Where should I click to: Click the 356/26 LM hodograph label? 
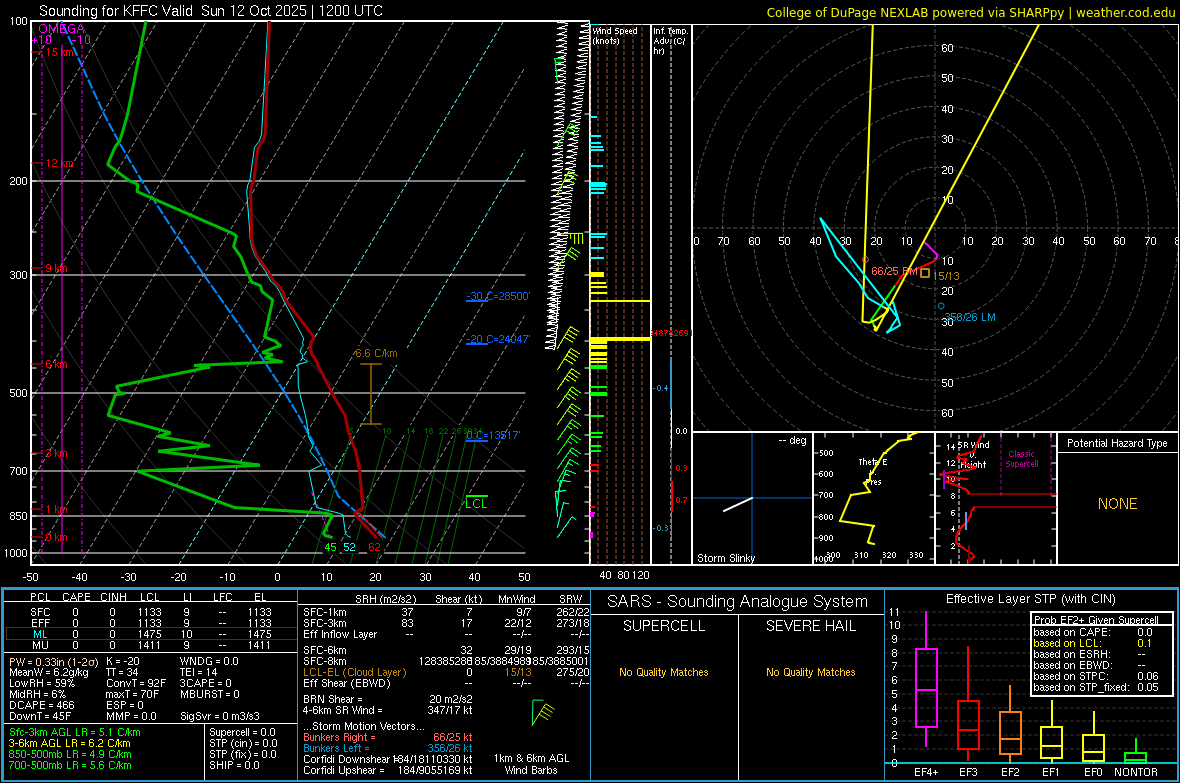(970, 317)
